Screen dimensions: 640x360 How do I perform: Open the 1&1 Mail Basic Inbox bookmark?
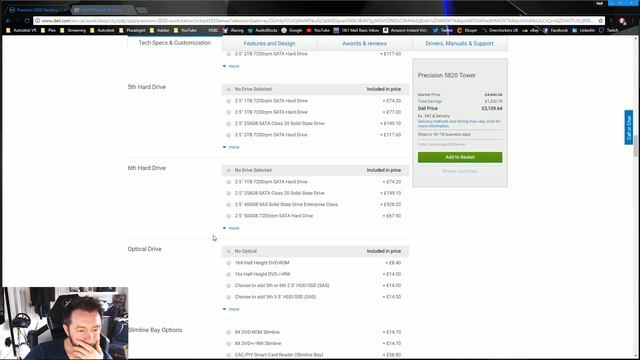click(356, 30)
